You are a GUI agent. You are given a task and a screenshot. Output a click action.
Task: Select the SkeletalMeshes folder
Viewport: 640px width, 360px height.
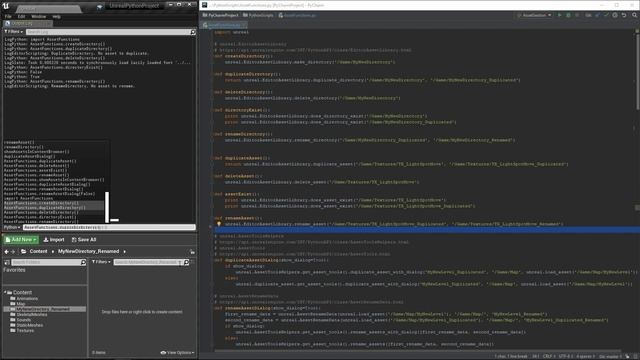pyautogui.click(x=32, y=314)
